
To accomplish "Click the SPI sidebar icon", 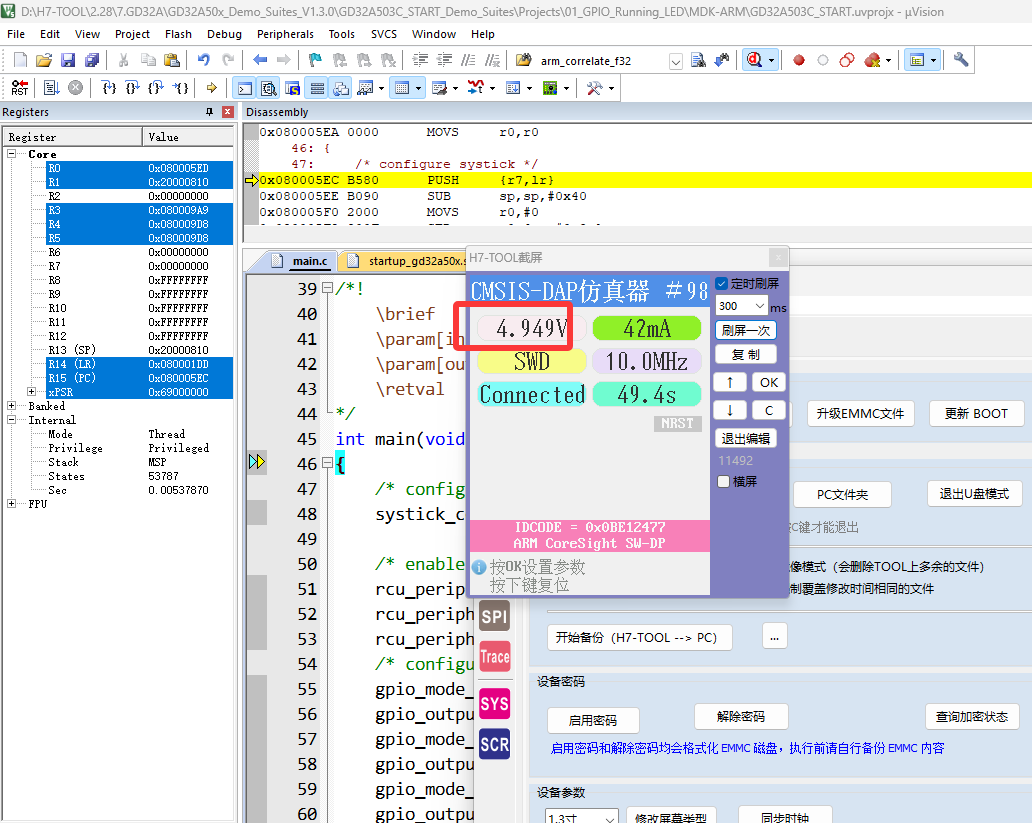I will pos(494,616).
